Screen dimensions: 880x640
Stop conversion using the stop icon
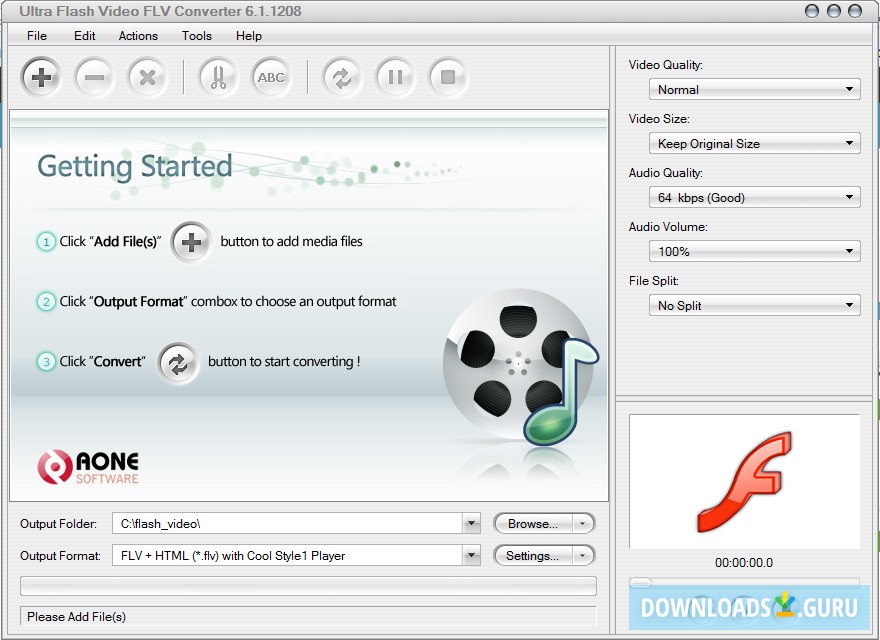click(448, 77)
